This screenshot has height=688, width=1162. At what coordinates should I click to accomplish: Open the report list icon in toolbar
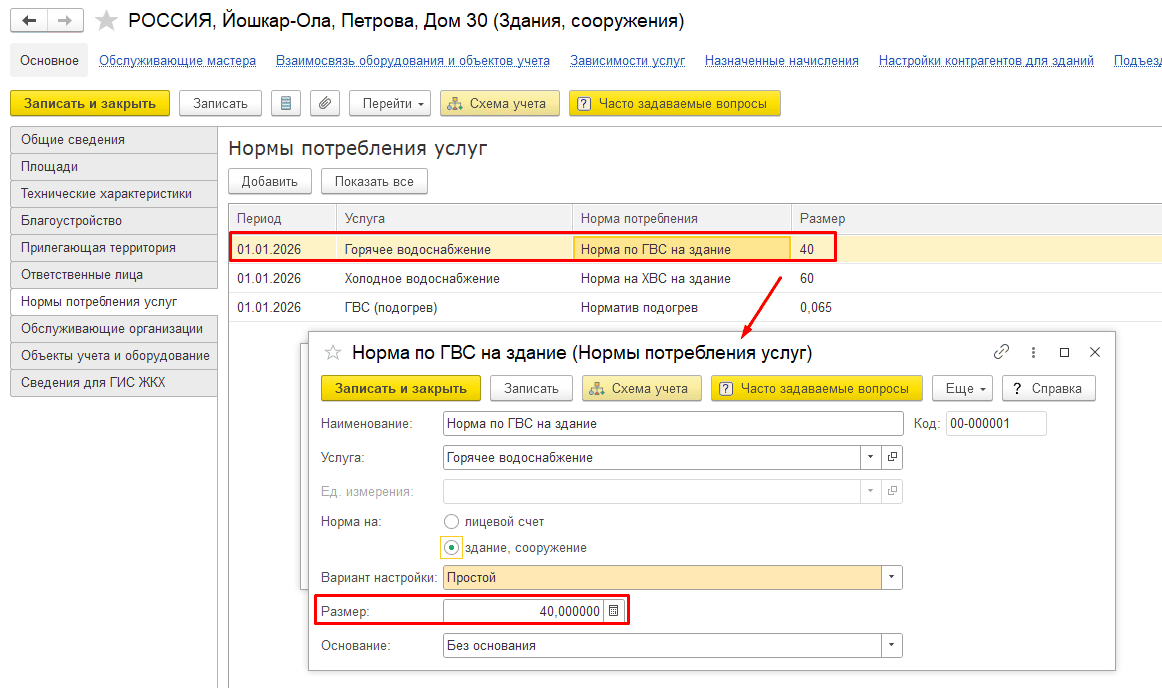tap(285, 104)
